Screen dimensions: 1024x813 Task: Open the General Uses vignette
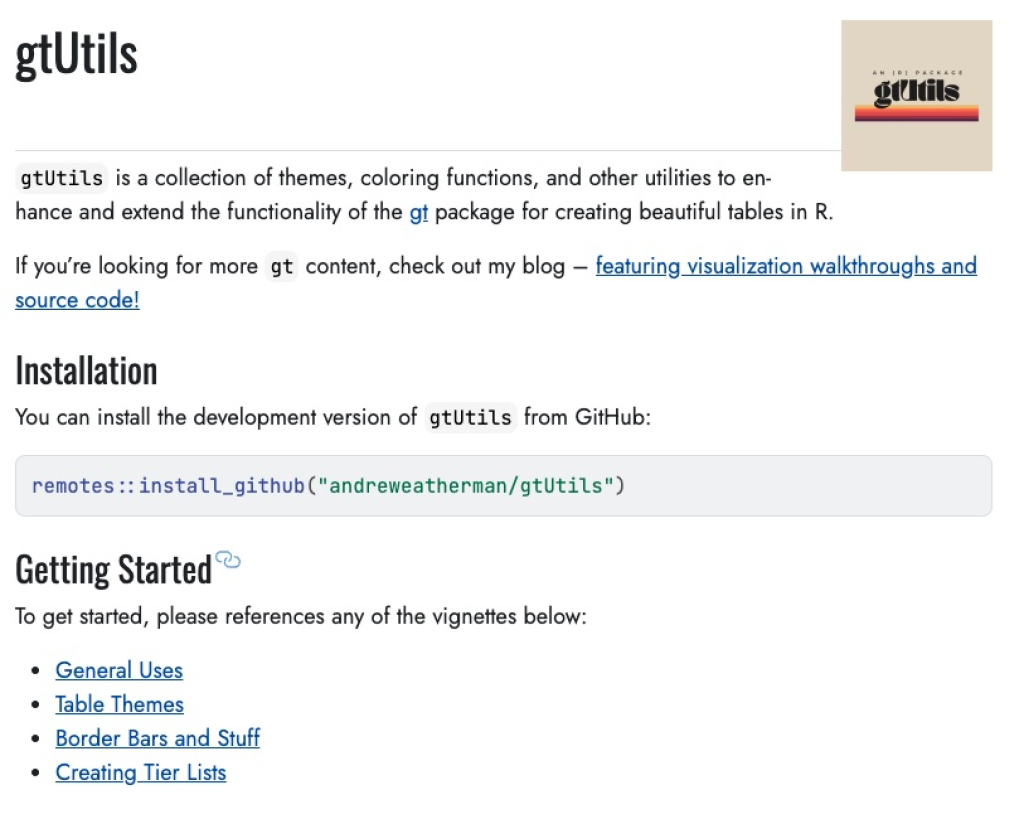point(119,670)
